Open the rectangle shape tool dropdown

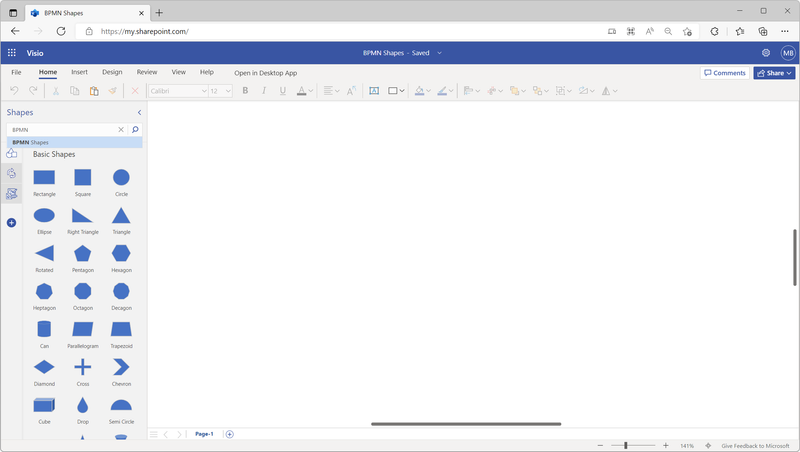(x=402, y=91)
